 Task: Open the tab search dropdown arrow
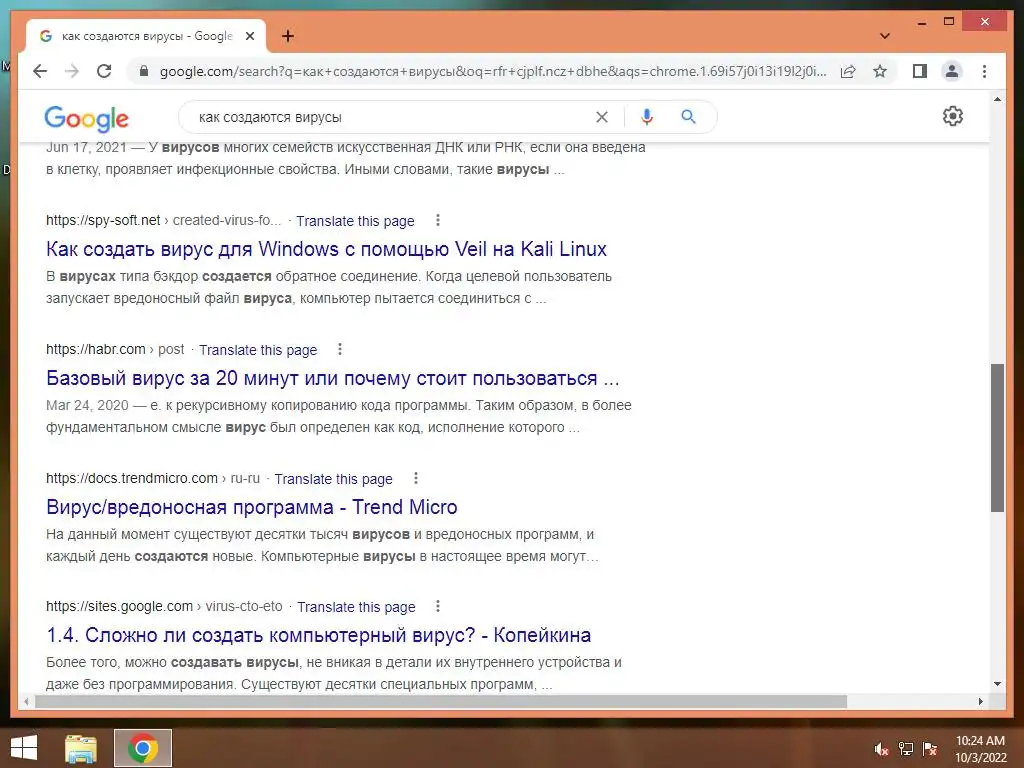click(x=885, y=36)
